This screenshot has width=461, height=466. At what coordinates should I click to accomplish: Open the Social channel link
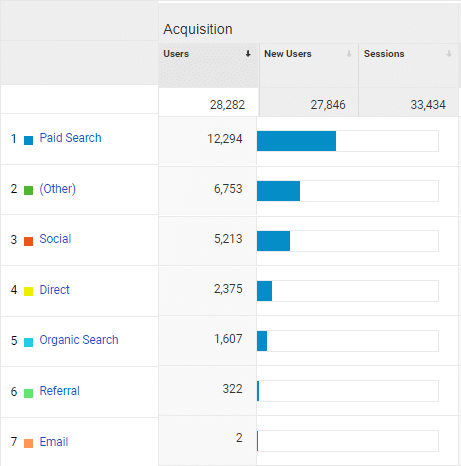point(55,239)
